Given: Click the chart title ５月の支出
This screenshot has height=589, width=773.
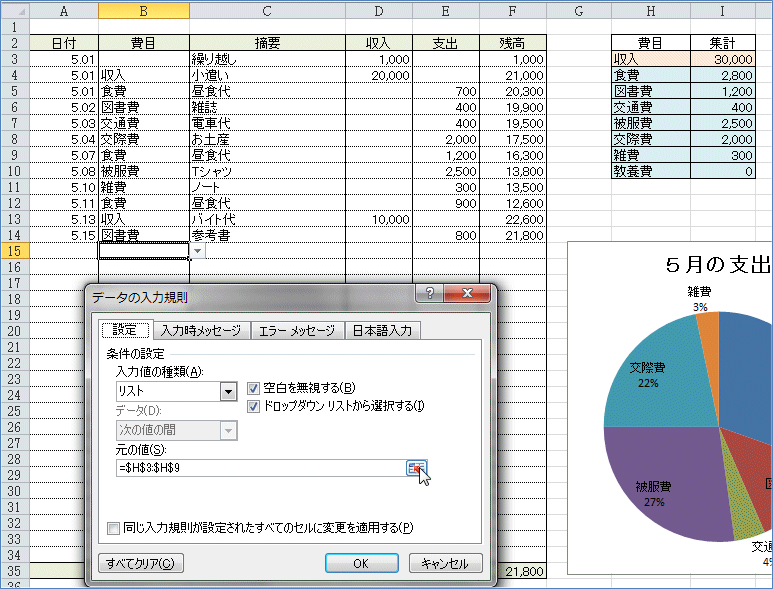Looking at the screenshot, I should coord(718,265).
